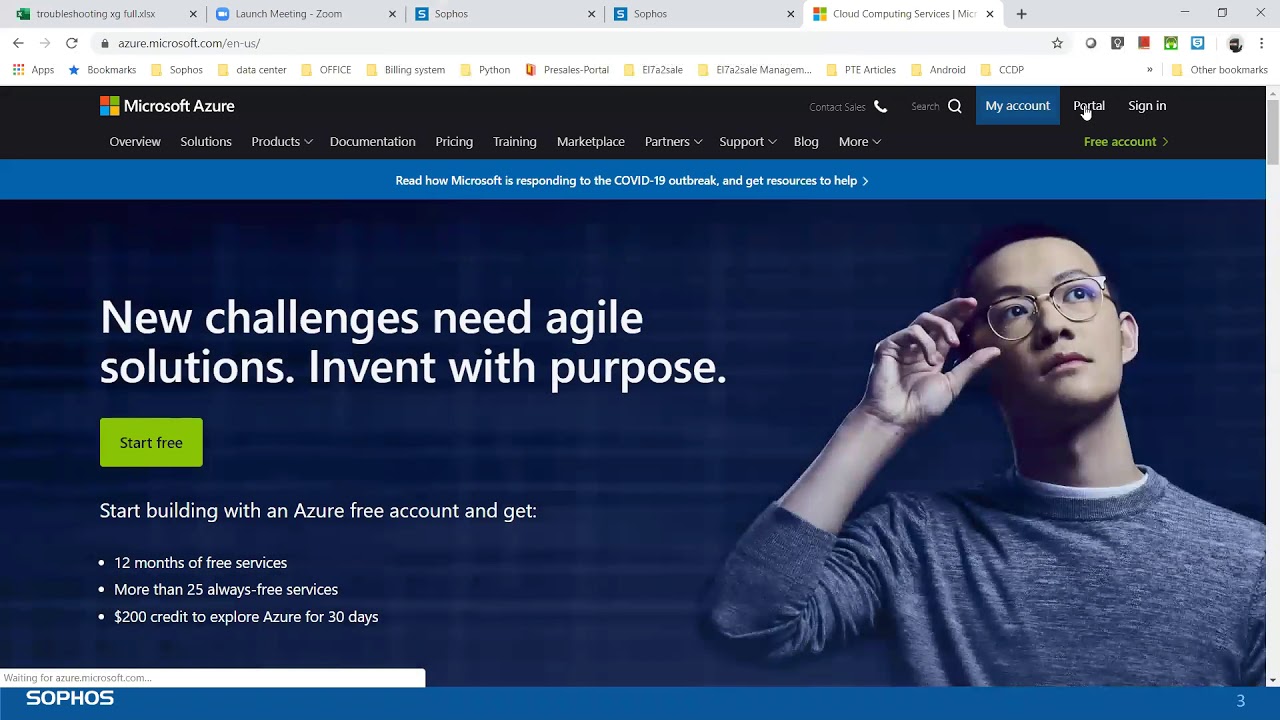
Task: Close the Cloud Computing Services tab
Action: pyautogui.click(x=990, y=14)
